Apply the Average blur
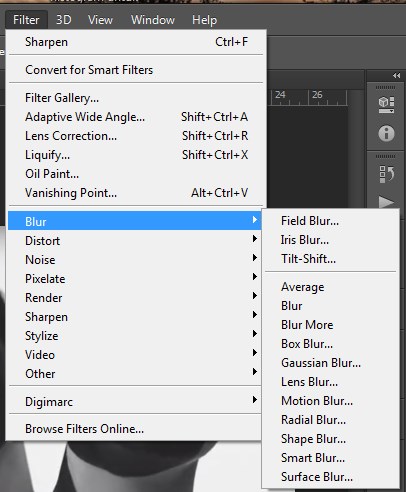The width and height of the screenshot is (406, 492). pos(331,287)
